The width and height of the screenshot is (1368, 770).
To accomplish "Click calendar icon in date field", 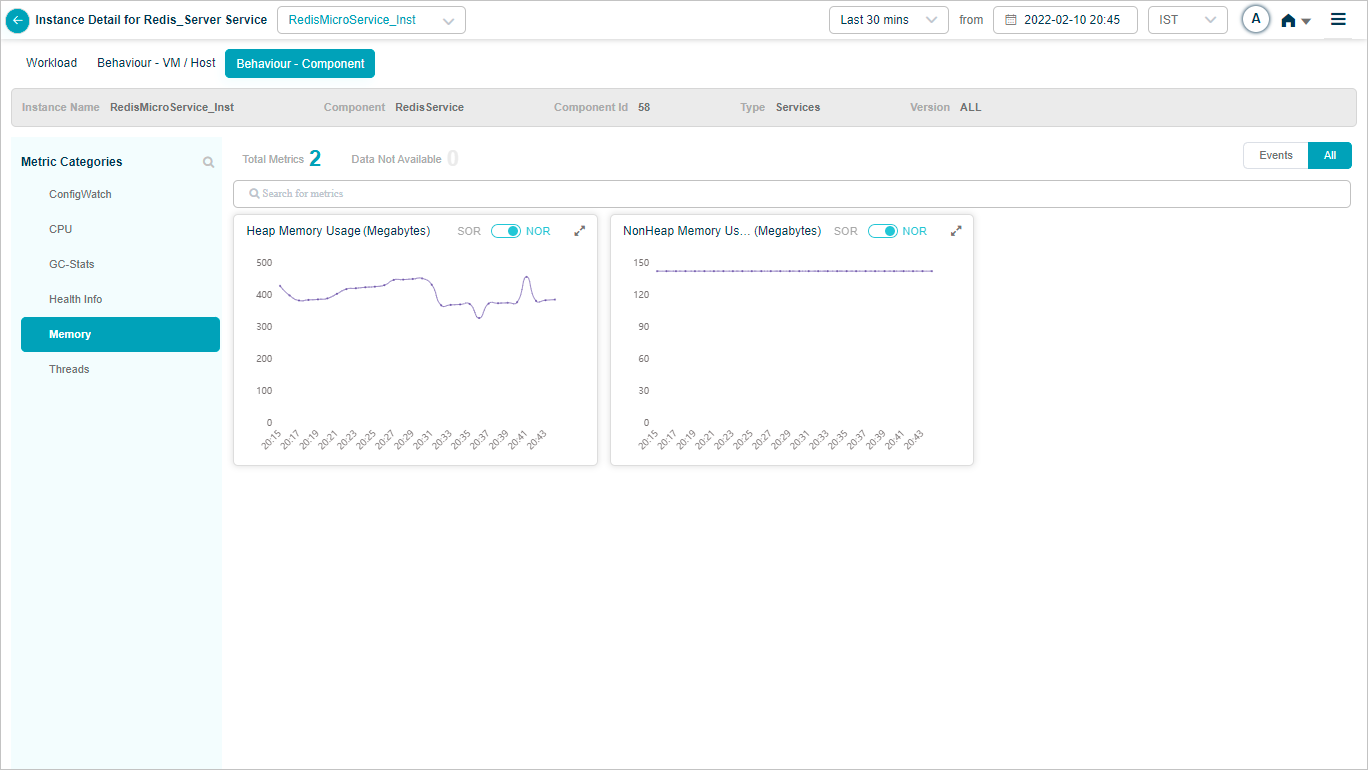I will click(1010, 20).
